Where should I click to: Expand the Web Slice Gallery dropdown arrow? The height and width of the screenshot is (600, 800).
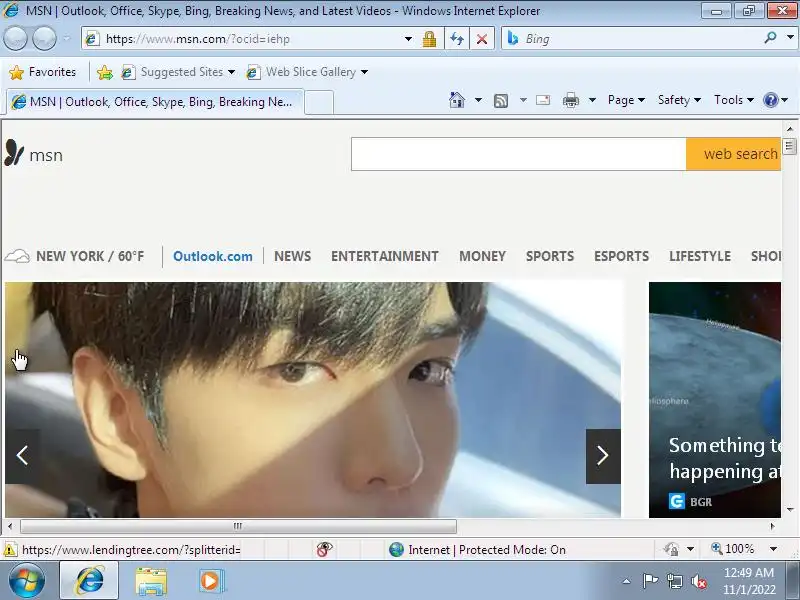click(x=364, y=72)
